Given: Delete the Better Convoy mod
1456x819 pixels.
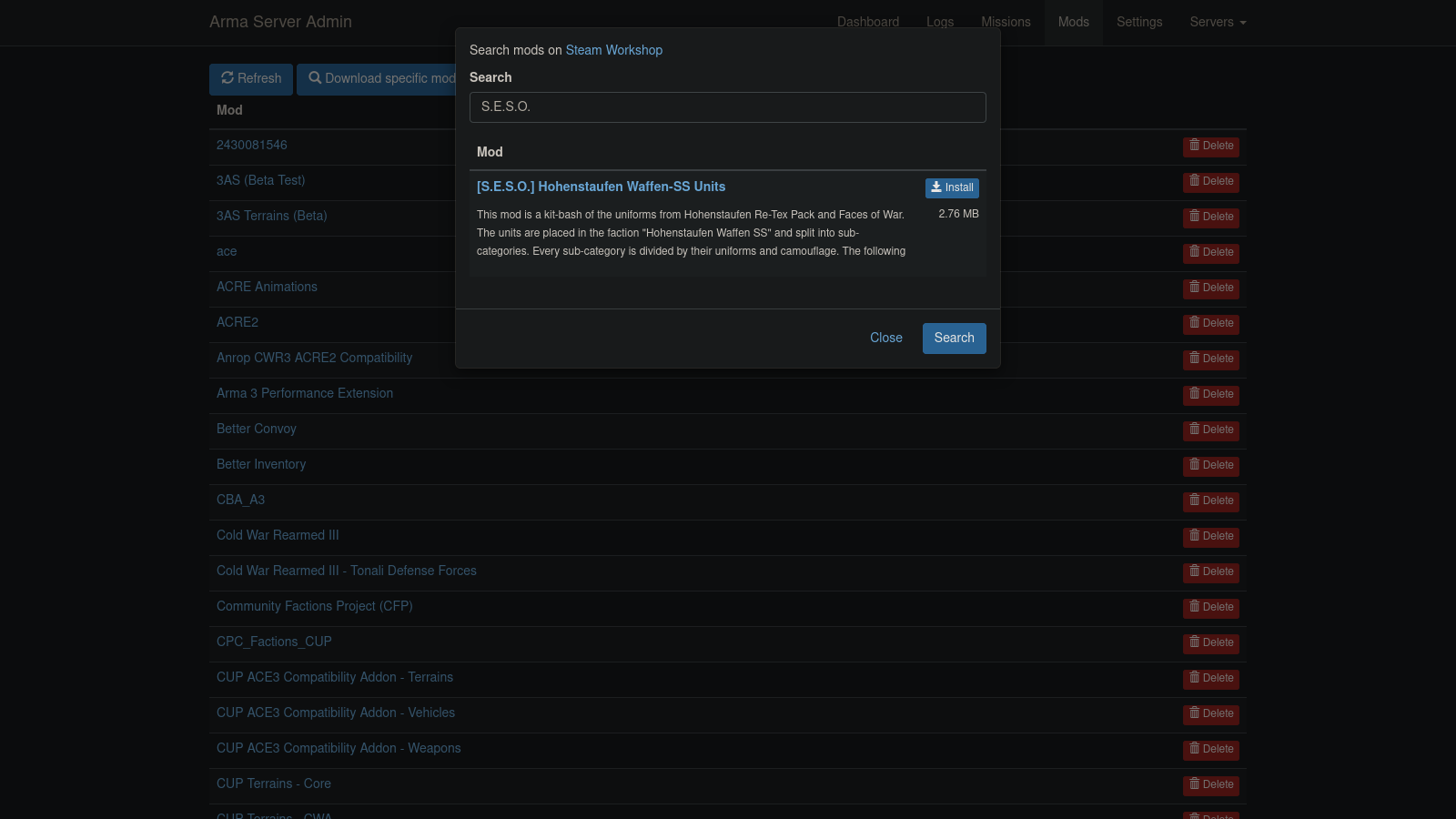Looking at the screenshot, I should click(x=1211, y=430).
